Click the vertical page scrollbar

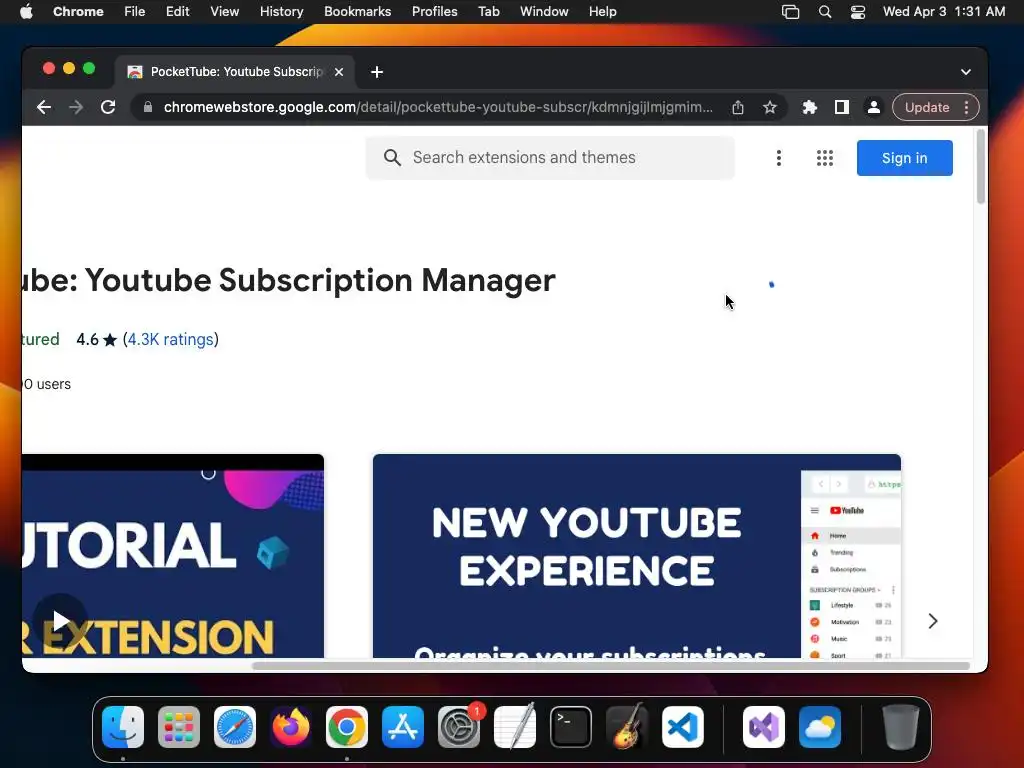(980, 167)
